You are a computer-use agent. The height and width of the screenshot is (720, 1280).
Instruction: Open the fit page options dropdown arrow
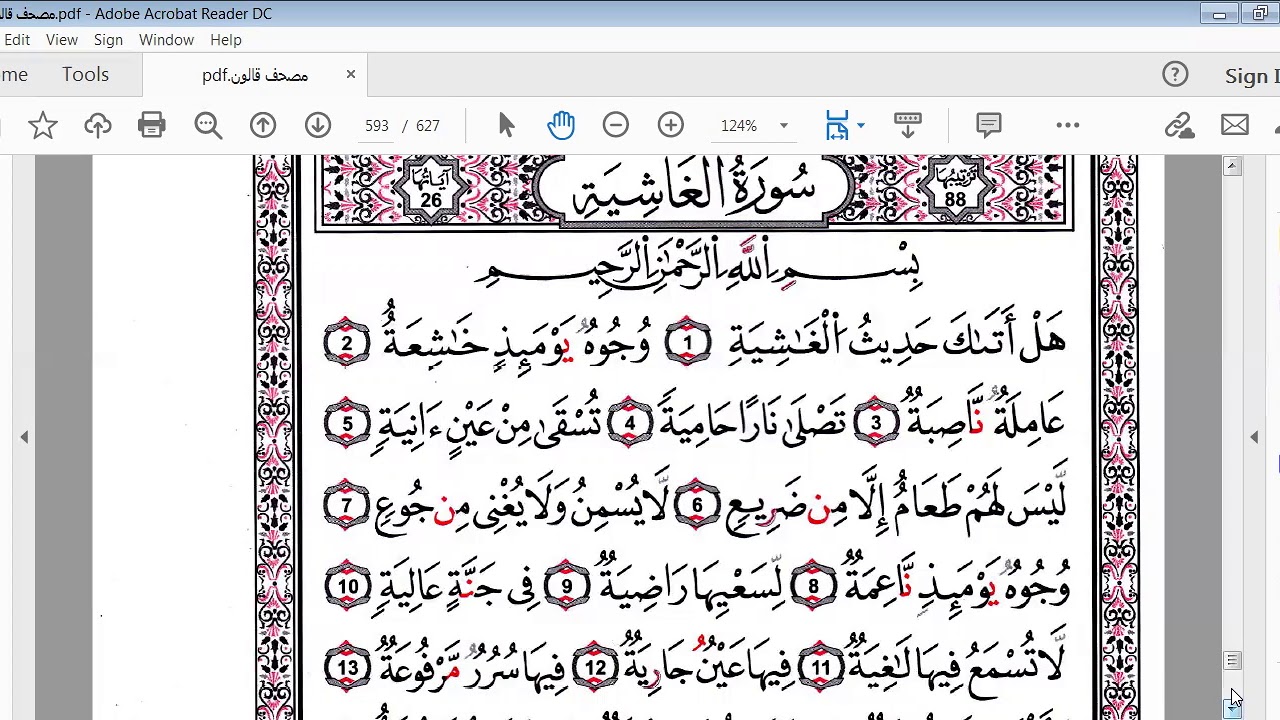pyautogui.click(x=861, y=126)
